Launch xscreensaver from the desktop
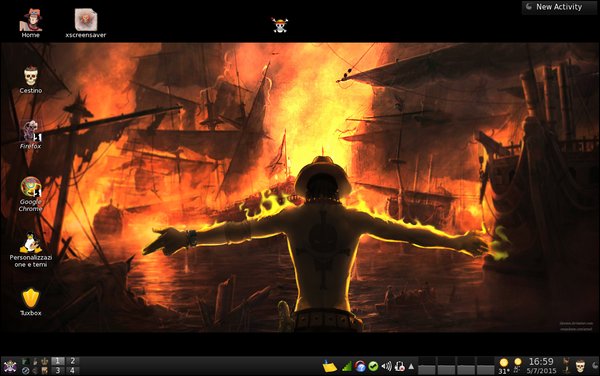Viewport: 600px width, 376px height. point(86,23)
